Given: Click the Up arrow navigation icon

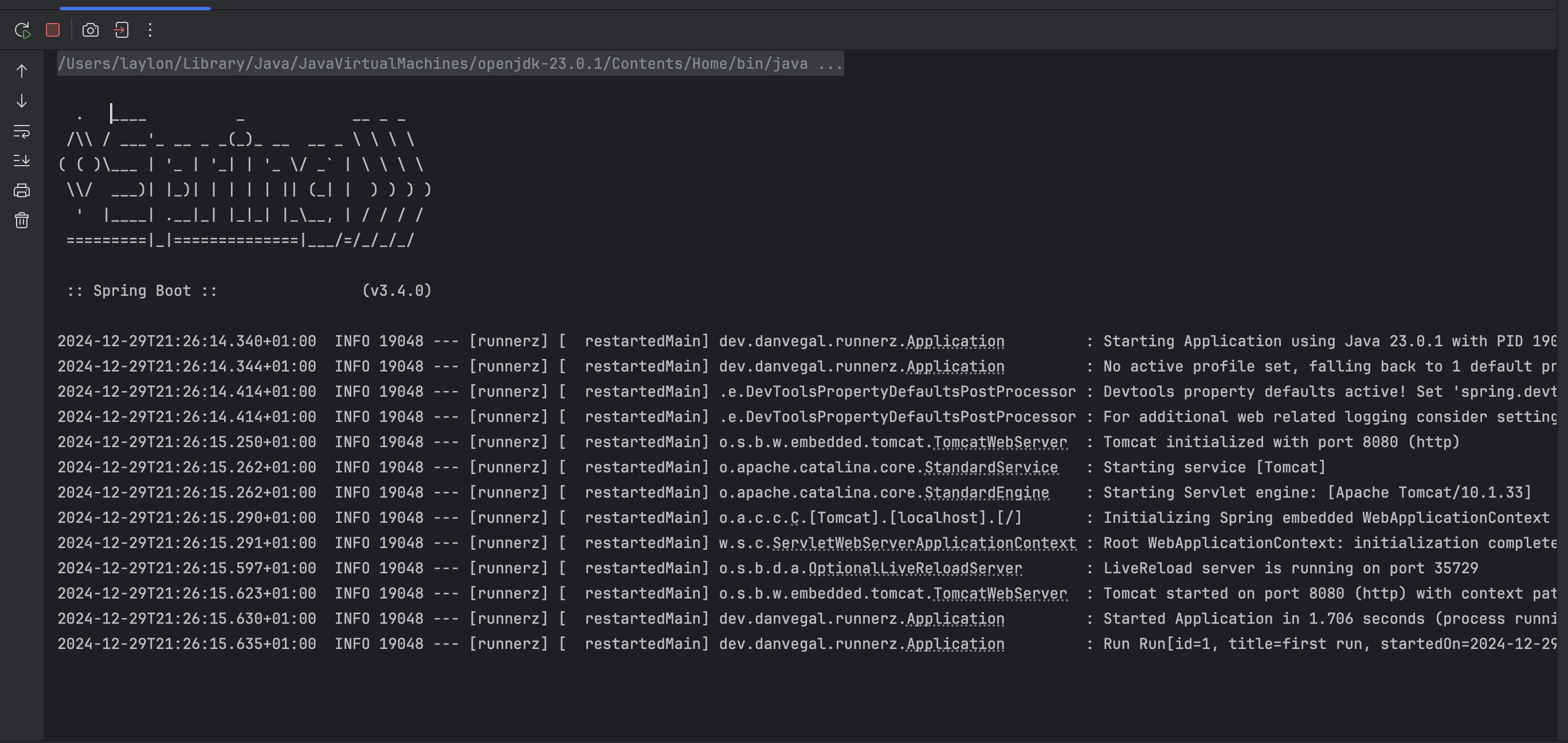Looking at the screenshot, I should (x=22, y=71).
